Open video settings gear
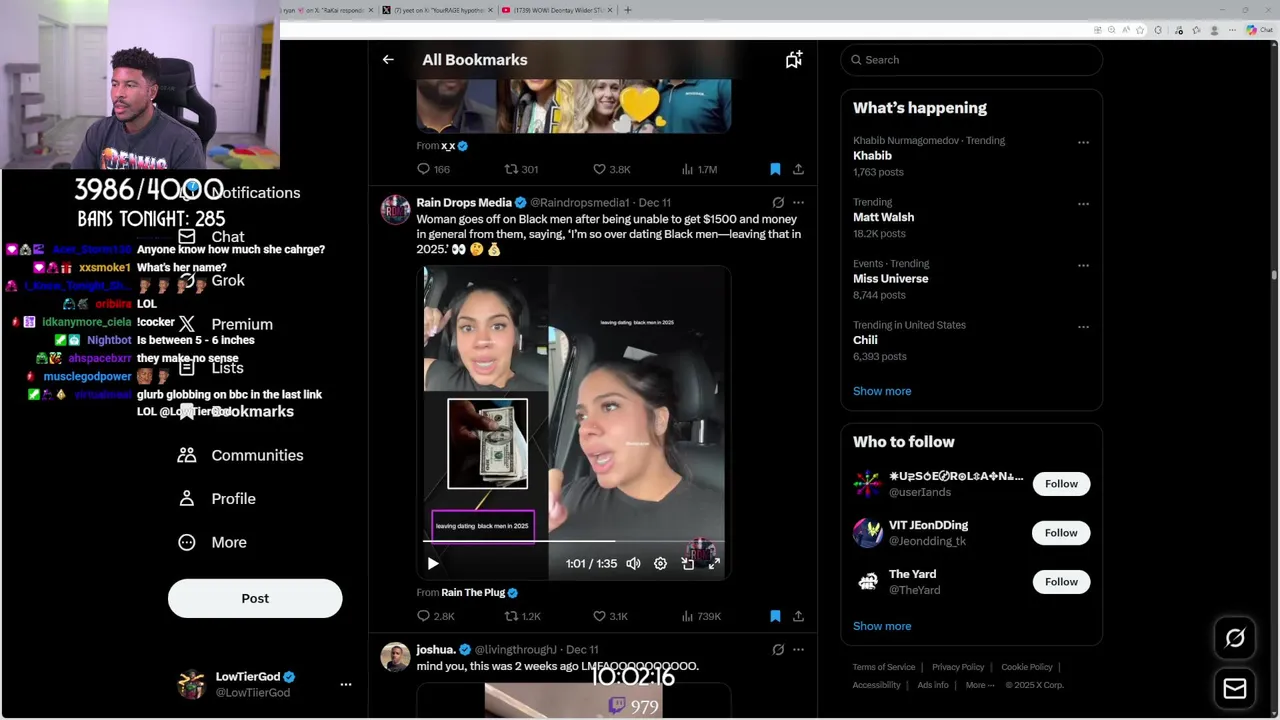Screen dimensions: 1280x720 click(x=660, y=564)
